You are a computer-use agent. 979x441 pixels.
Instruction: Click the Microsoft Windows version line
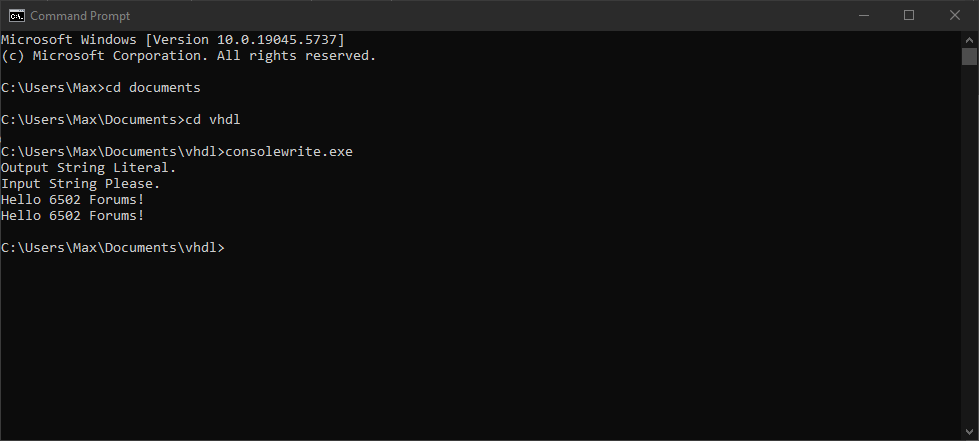pyautogui.click(x=172, y=39)
